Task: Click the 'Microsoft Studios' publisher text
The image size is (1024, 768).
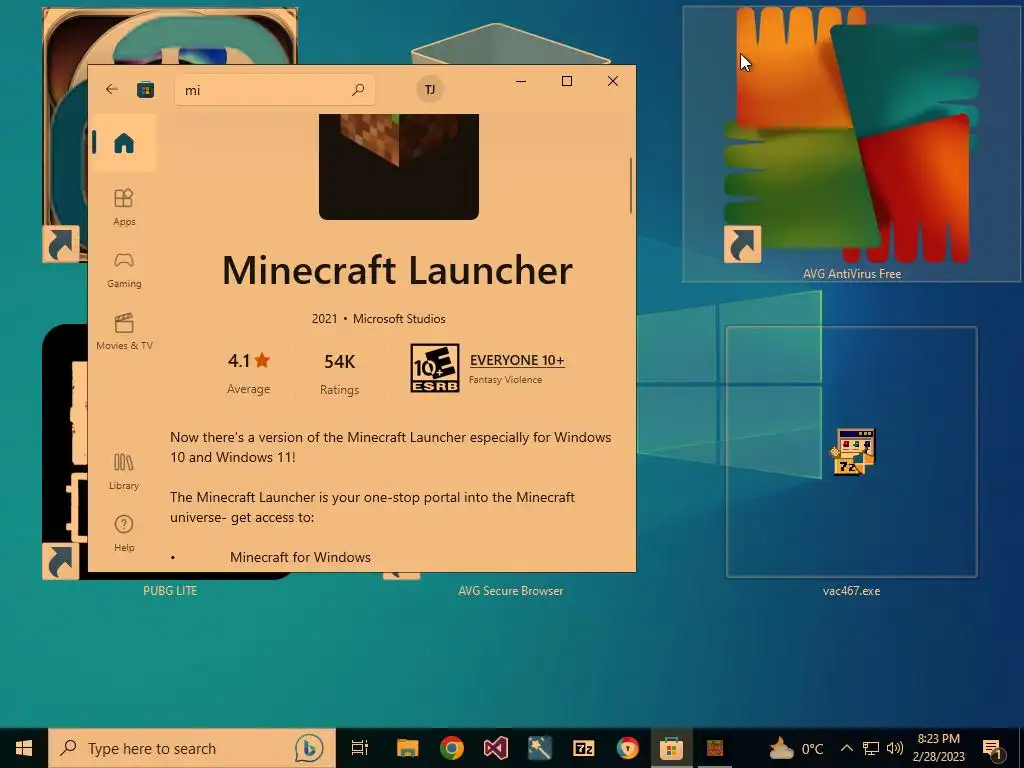Action: [x=399, y=319]
